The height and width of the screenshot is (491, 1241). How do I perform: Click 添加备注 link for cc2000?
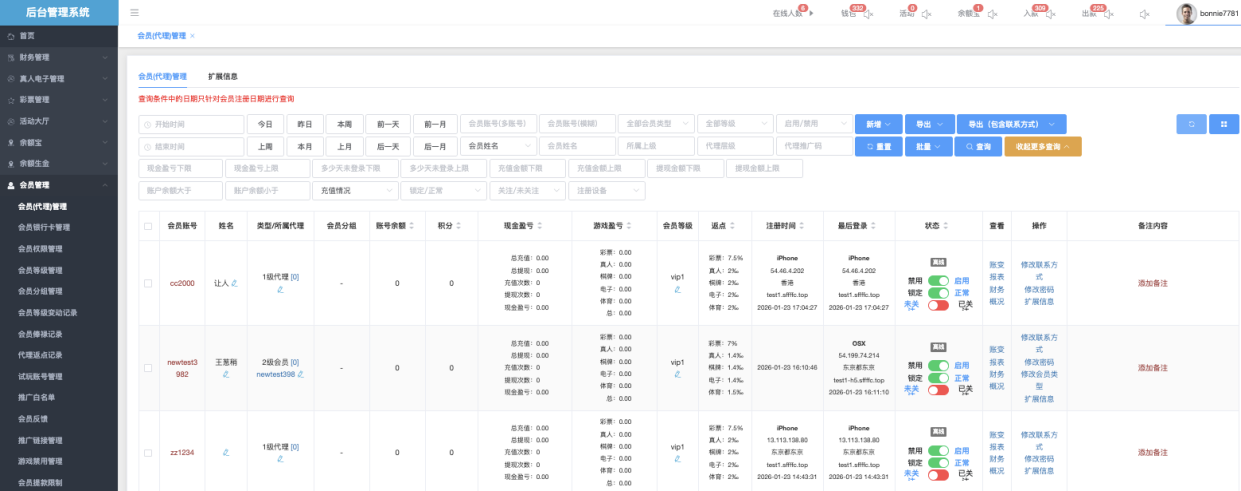click(1152, 283)
